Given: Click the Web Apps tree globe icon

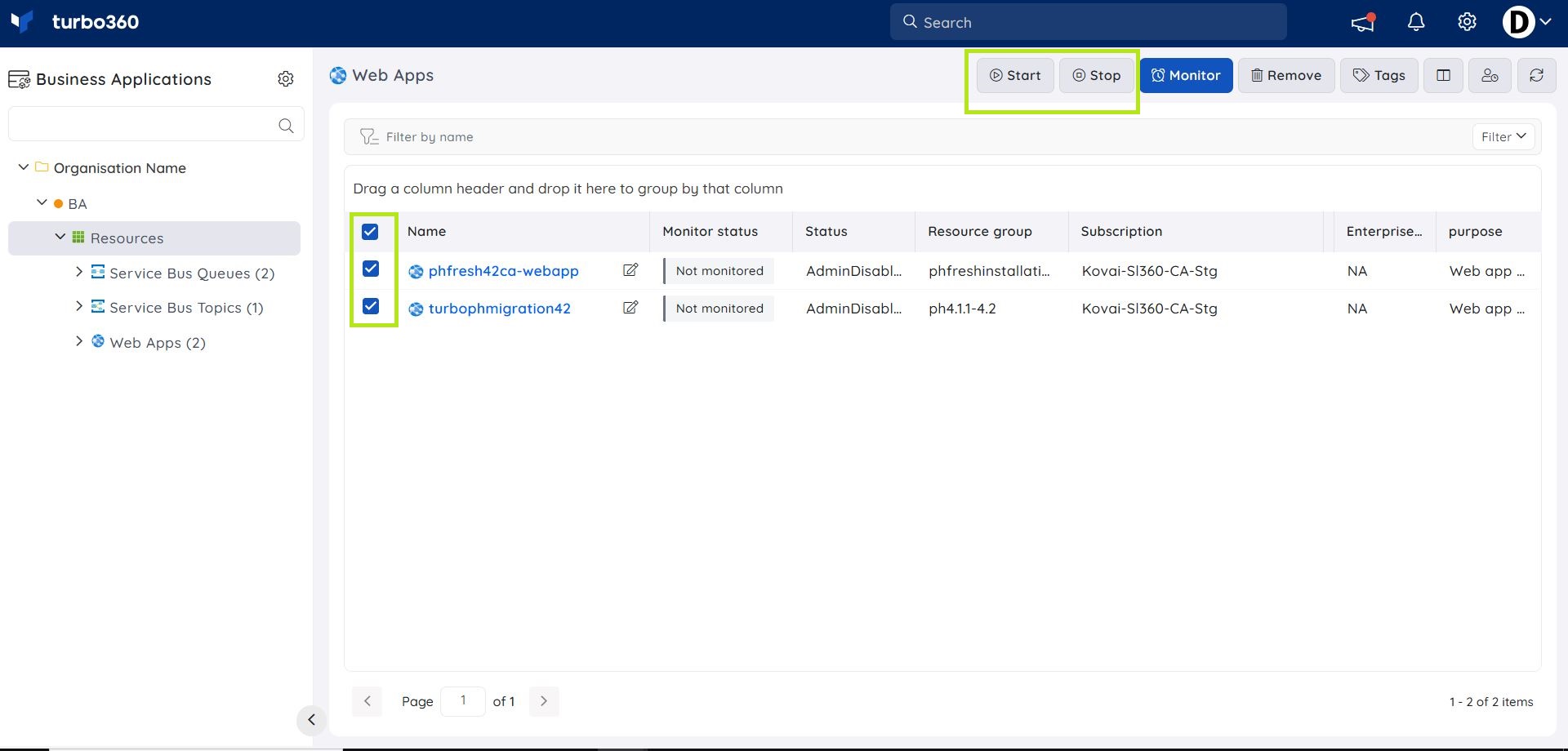Looking at the screenshot, I should tap(98, 341).
